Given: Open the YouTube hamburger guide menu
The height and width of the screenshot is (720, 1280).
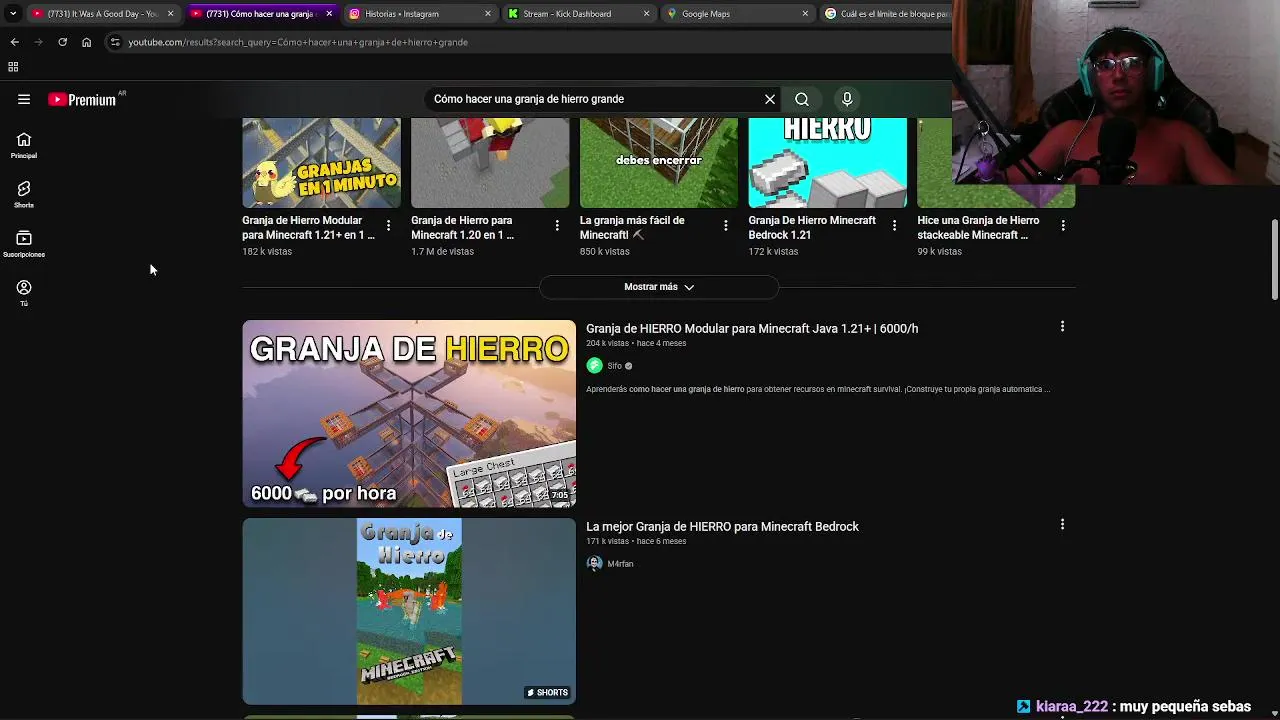Looking at the screenshot, I should pos(24,99).
